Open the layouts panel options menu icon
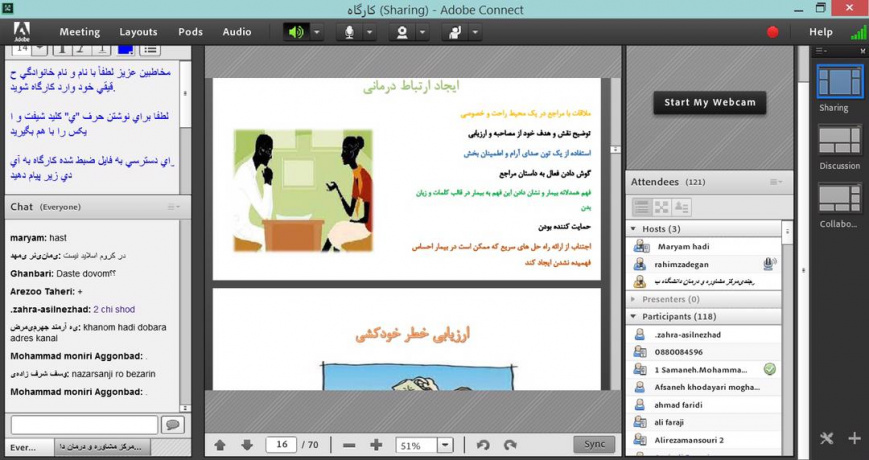Viewport: 869px width, 460px height. tap(822, 51)
